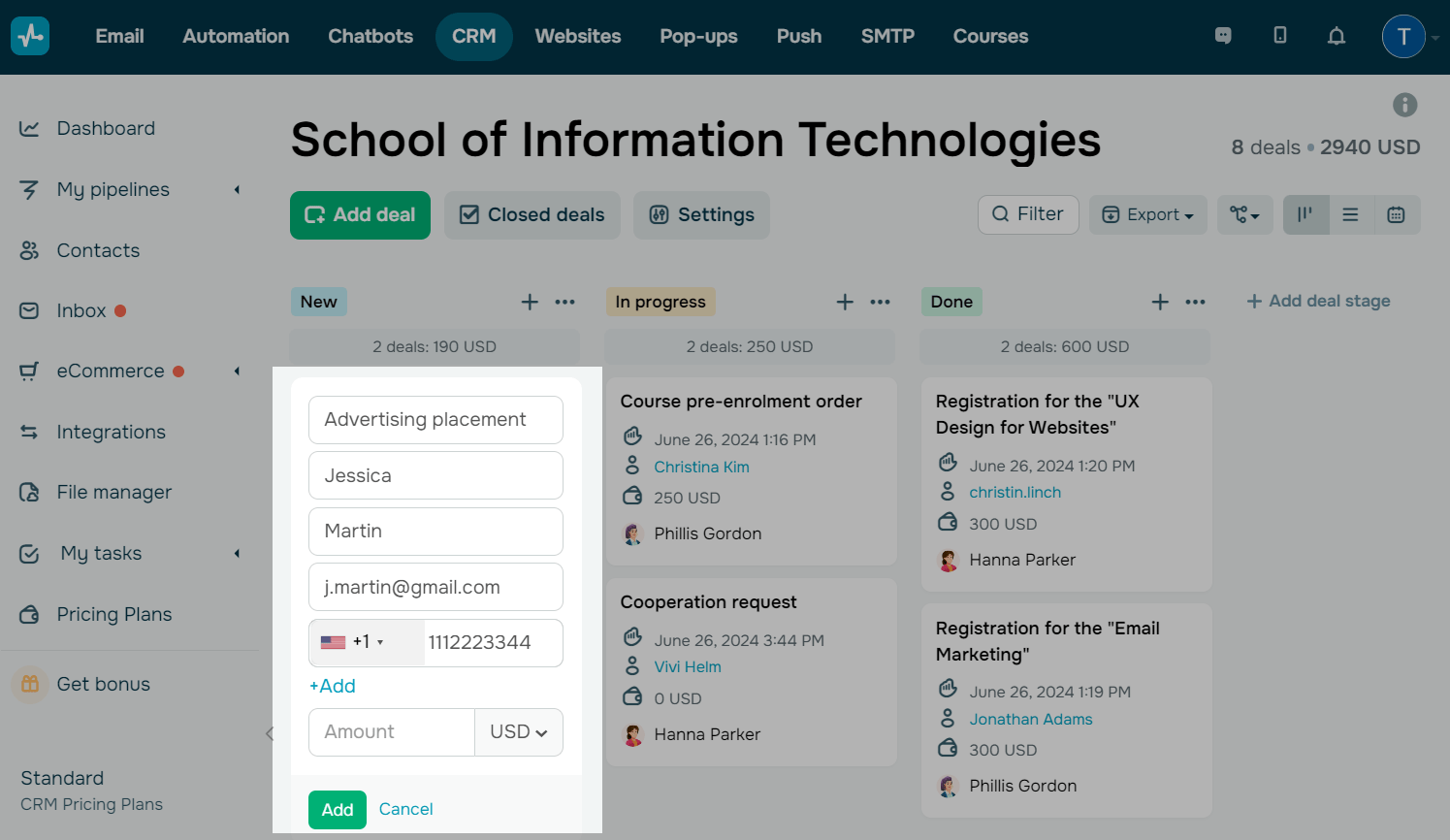The height and width of the screenshot is (840, 1450).
Task: Click the info icon near deals total
Action: coord(1404,105)
